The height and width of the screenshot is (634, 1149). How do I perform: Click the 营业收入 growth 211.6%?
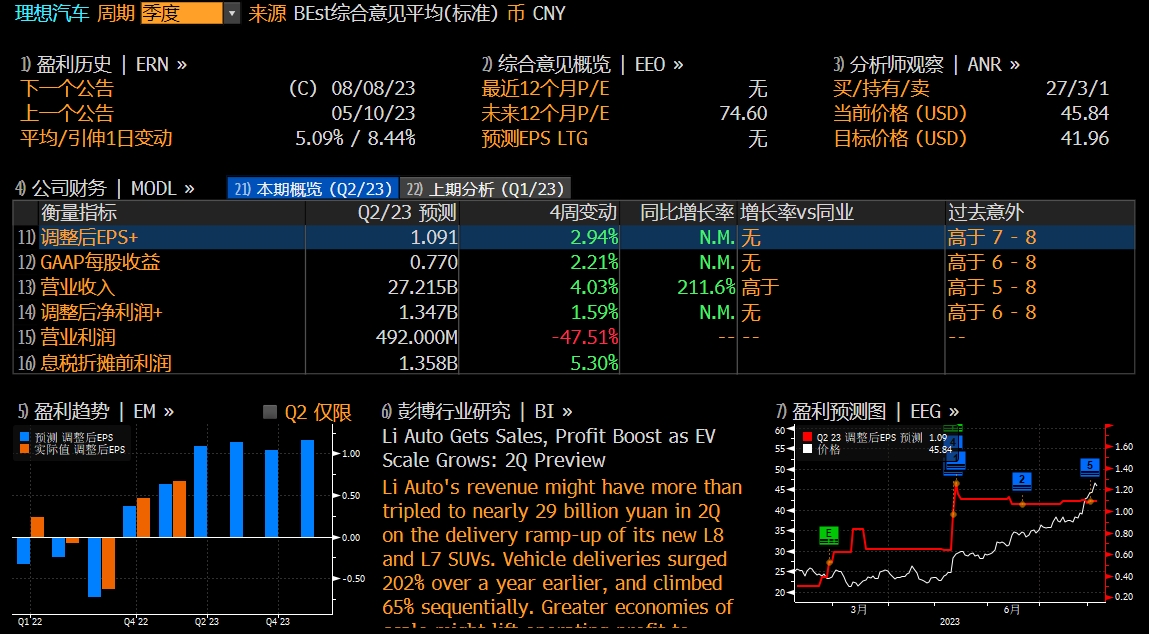click(706, 287)
